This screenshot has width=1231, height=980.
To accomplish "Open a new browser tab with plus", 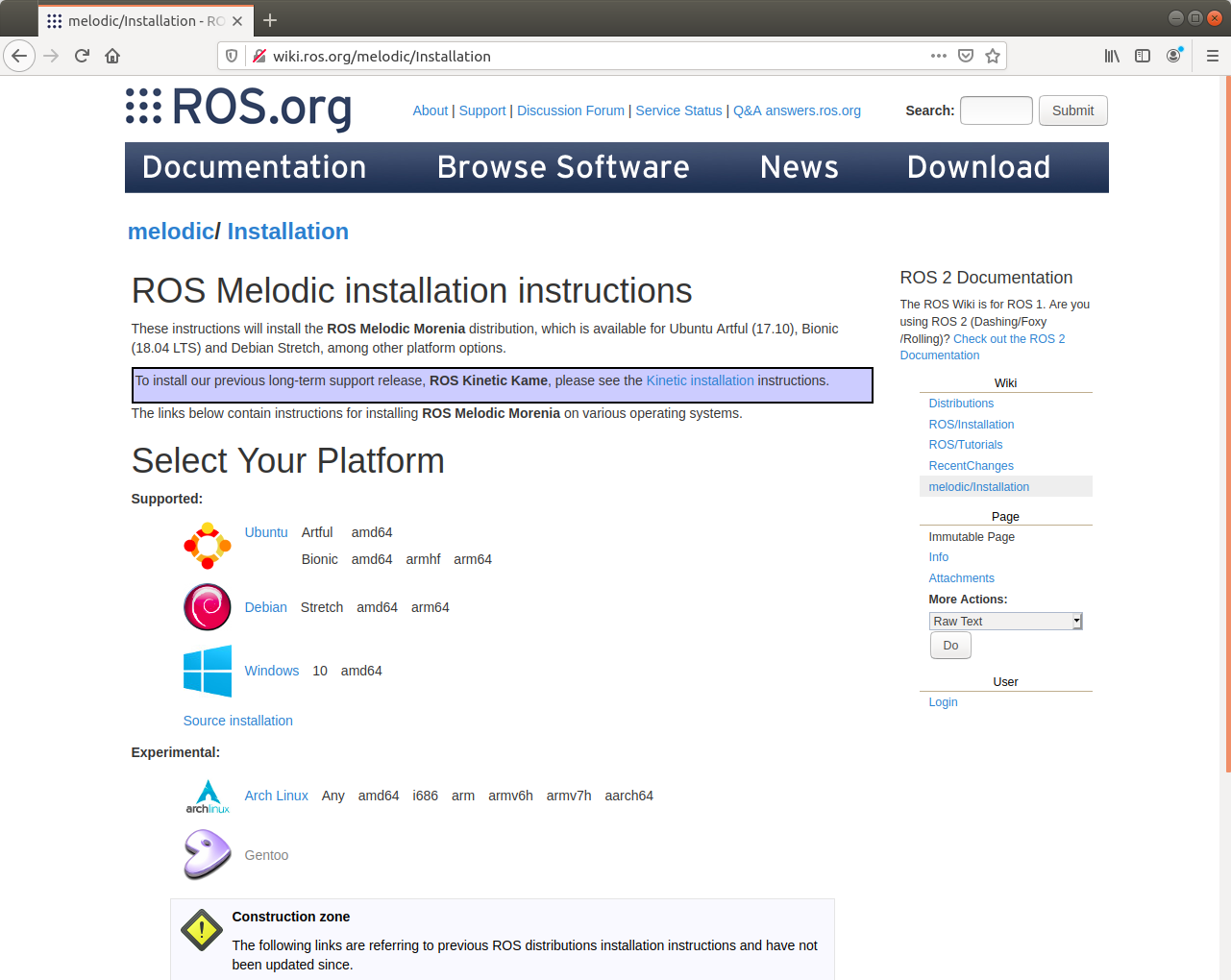I will [x=270, y=20].
